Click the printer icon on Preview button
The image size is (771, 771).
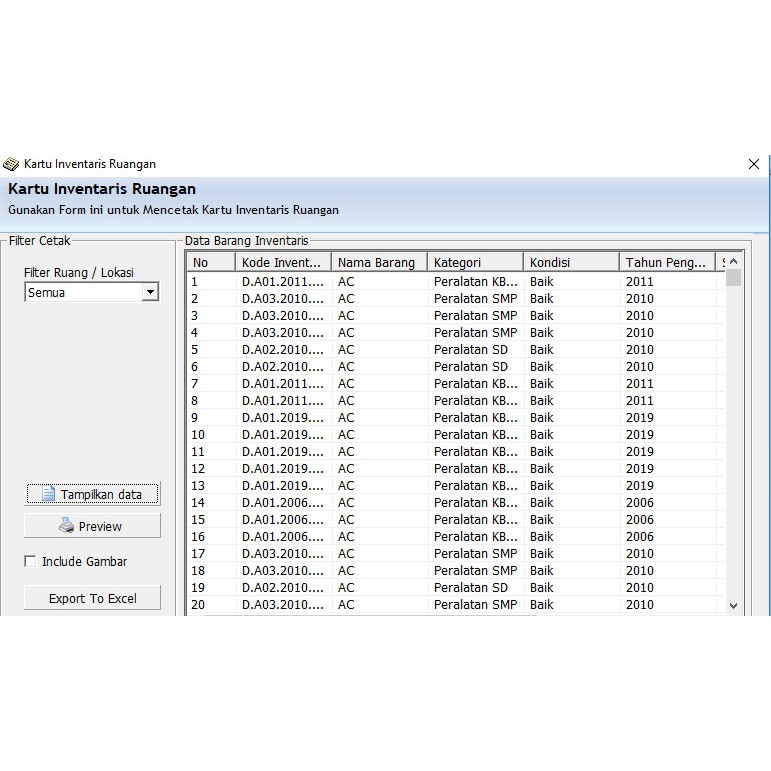66,526
